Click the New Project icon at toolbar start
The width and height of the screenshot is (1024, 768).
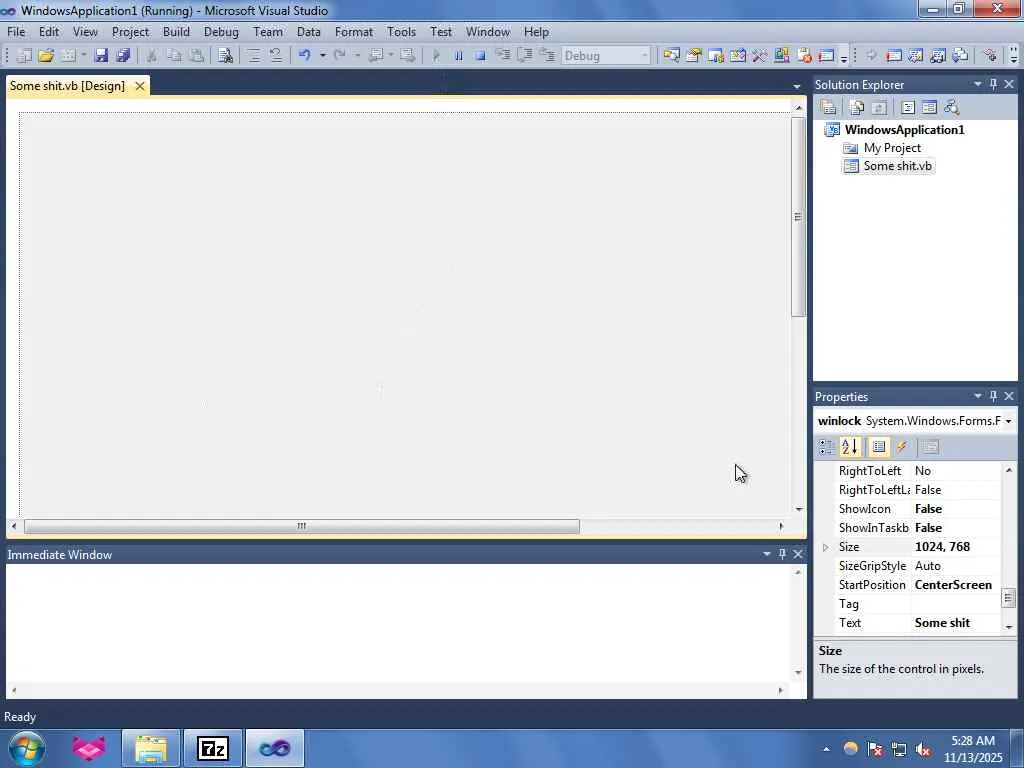point(24,56)
